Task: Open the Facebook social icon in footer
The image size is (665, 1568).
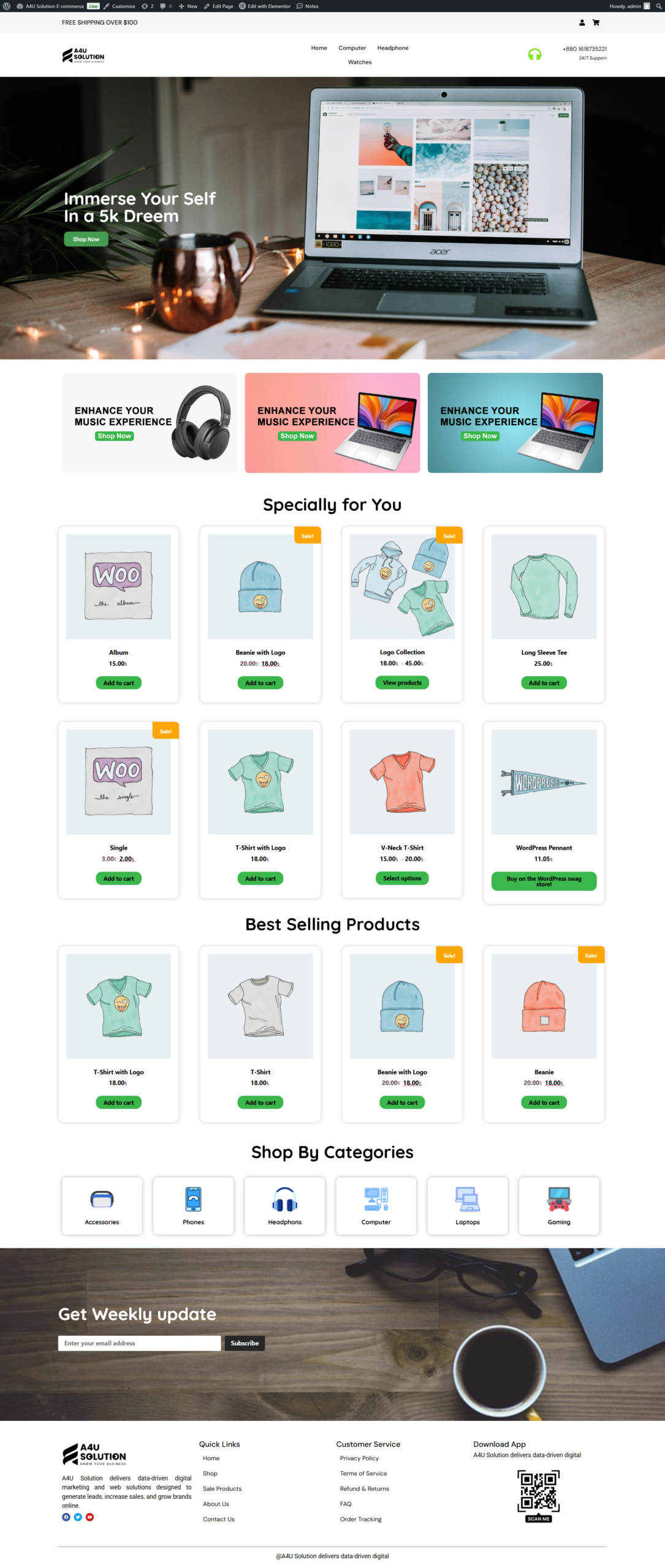Action: tap(66, 1517)
